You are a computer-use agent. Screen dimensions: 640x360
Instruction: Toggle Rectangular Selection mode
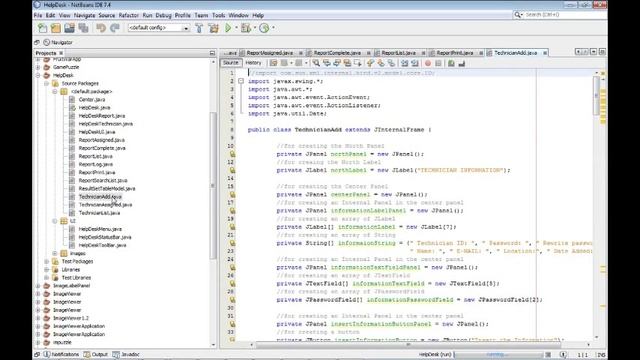(x=358, y=63)
